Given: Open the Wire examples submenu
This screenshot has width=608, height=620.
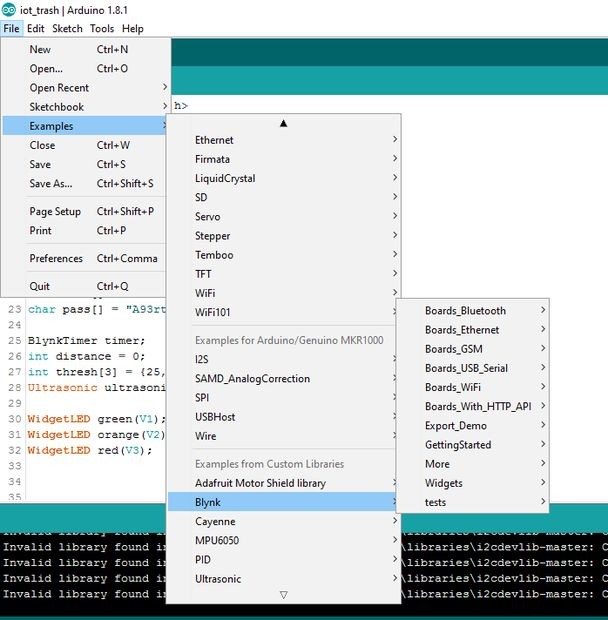Looking at the screenshot, I should [x=282, y=436].
